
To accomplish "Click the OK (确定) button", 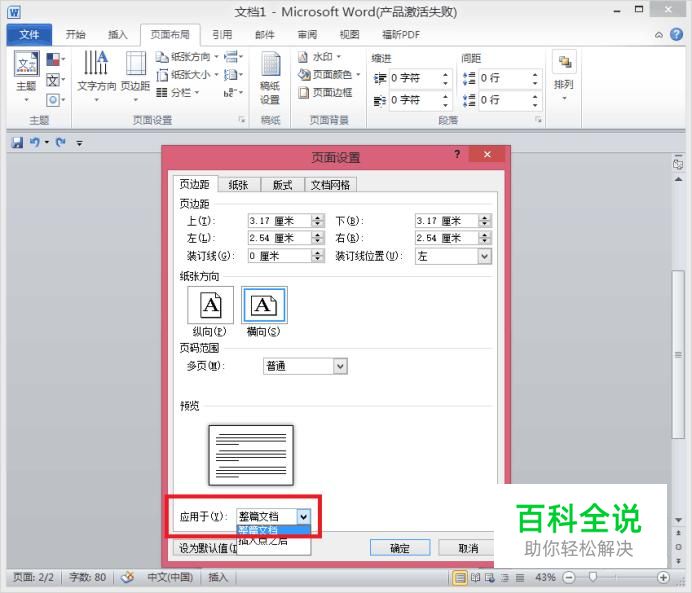I will tap(400, 548).
